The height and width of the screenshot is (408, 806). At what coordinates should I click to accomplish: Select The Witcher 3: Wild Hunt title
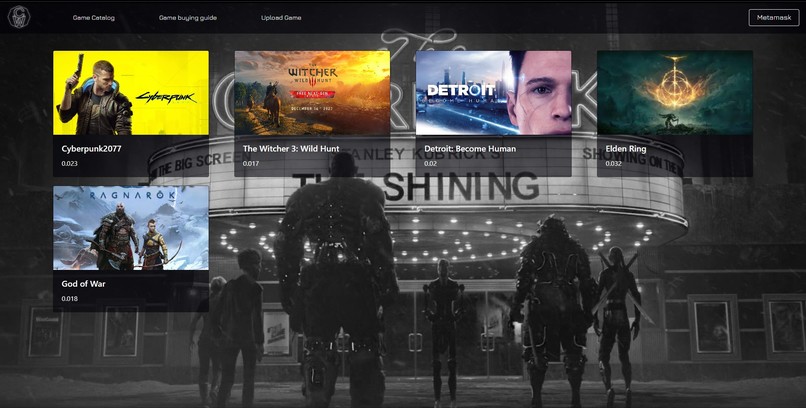pyautogui.click(x=291, y=149)
